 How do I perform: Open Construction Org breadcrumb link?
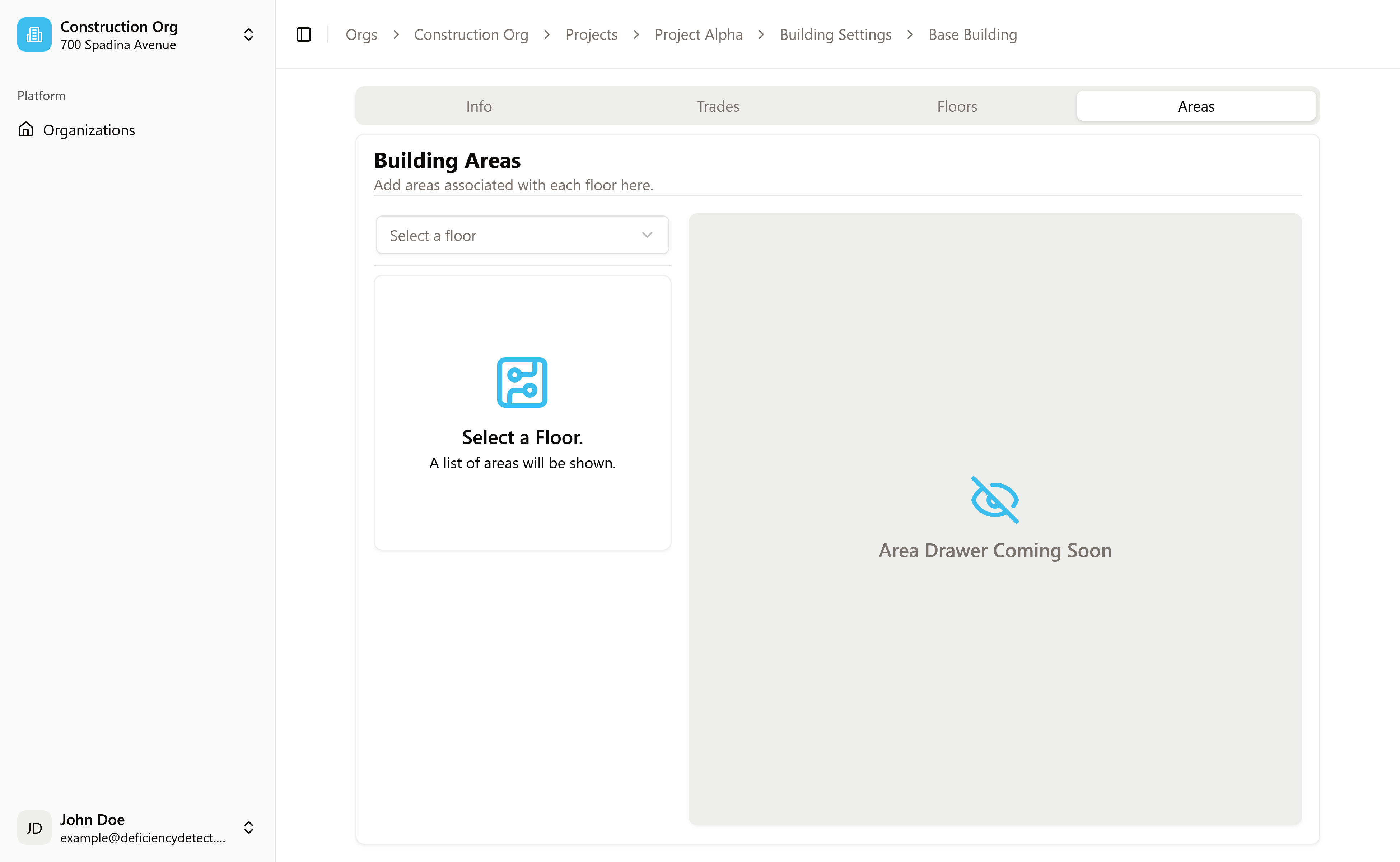click(x=471, y=35)
